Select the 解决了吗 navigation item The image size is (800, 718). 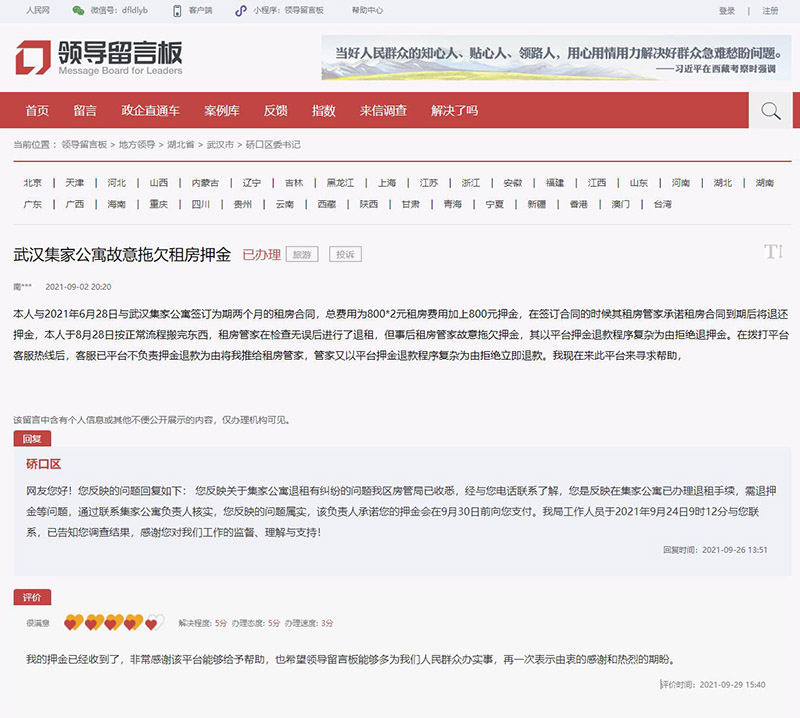point(454,110)
